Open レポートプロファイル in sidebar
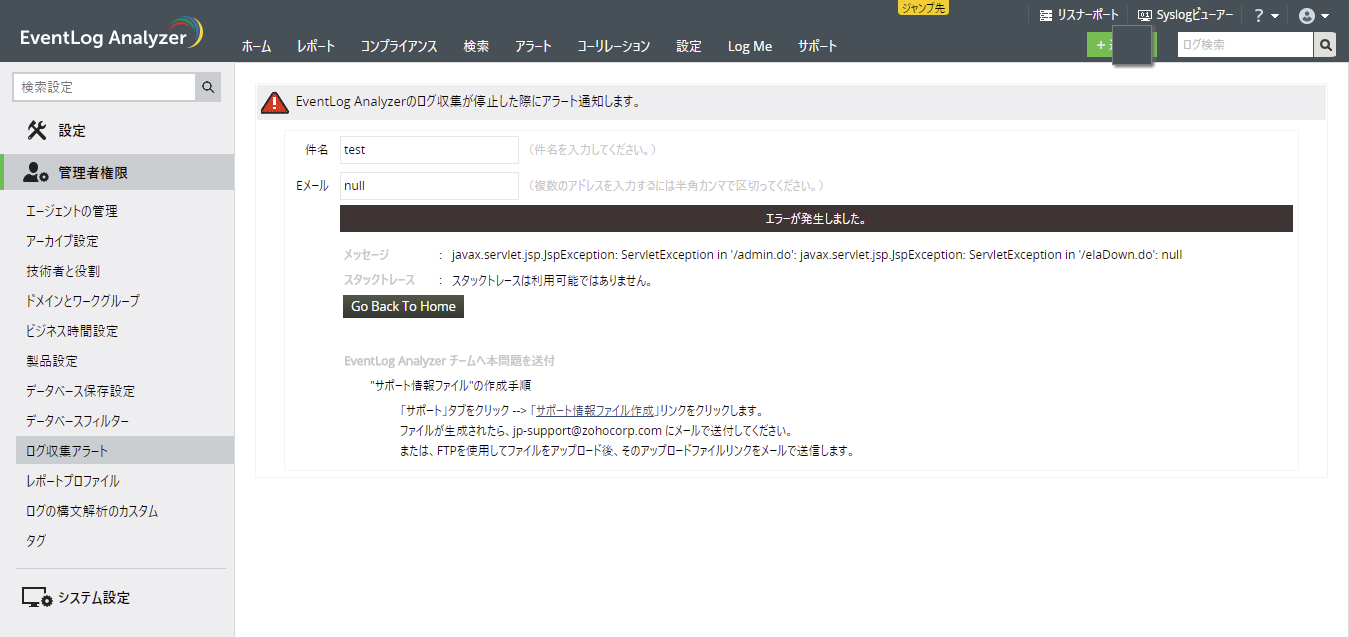The height and width of the screenshot is (637, 1349). 72,481
